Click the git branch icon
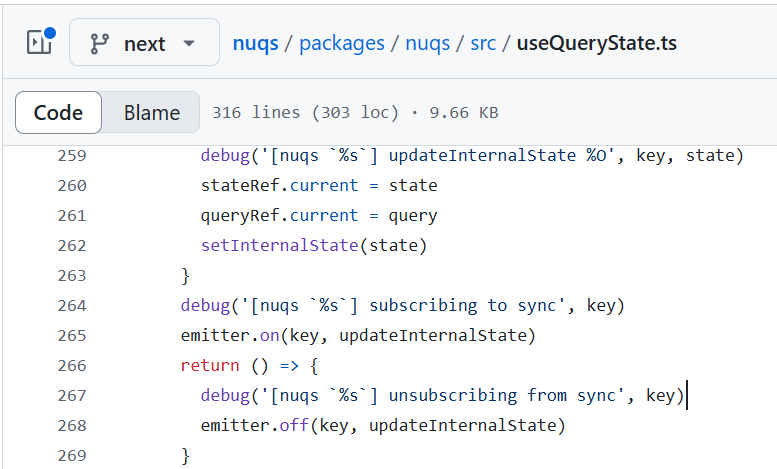This screenshot has width=777, height=469. (x=99, y=44)
